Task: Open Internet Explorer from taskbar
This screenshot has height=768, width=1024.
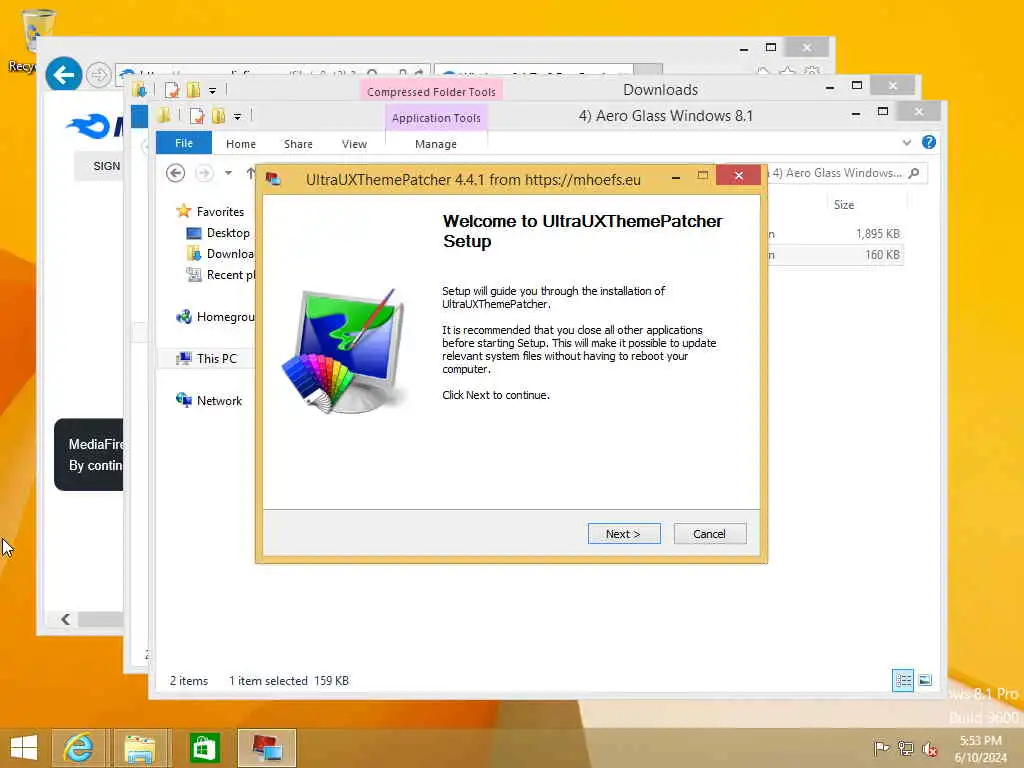Action: coord(78,748)
